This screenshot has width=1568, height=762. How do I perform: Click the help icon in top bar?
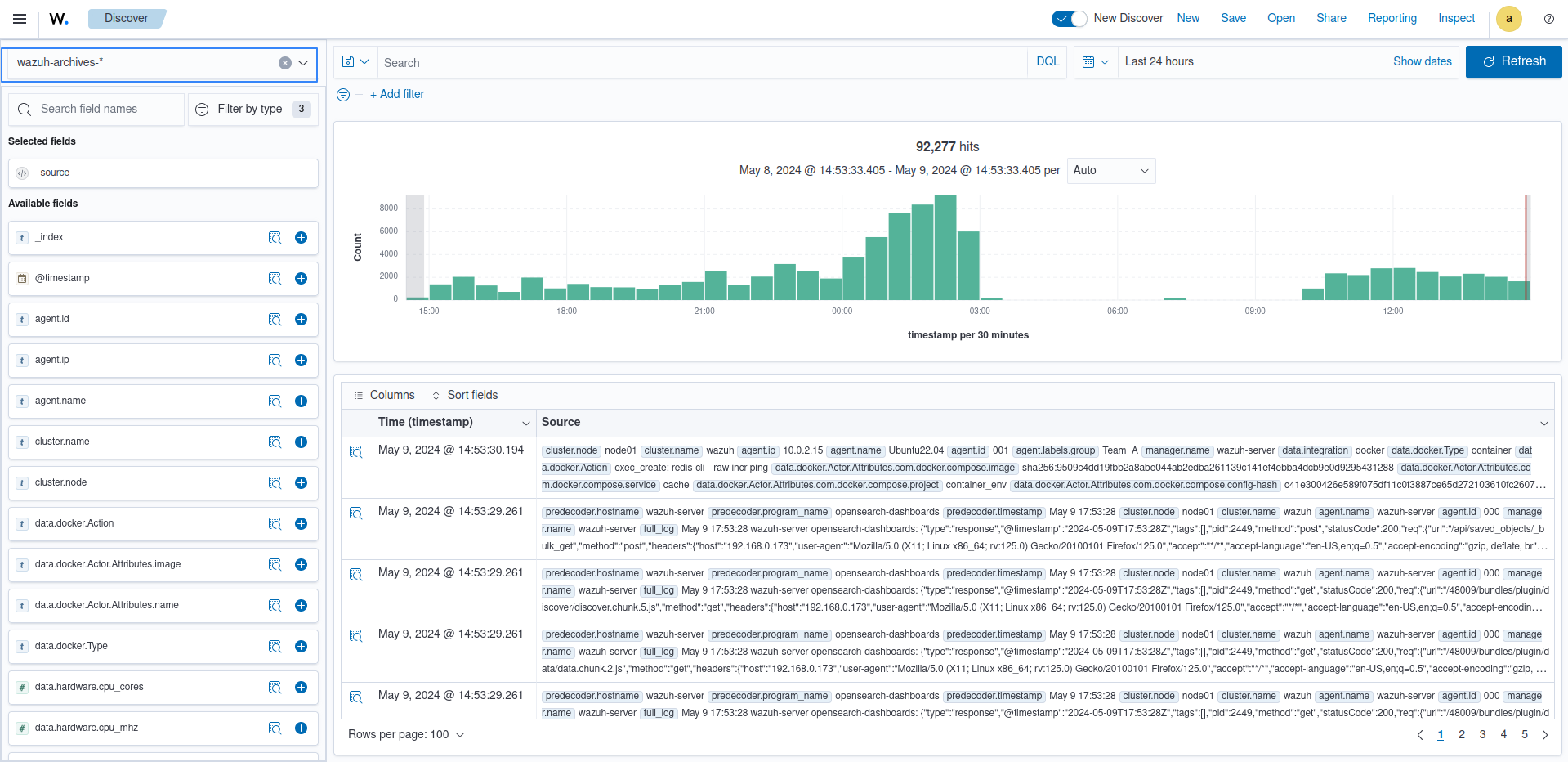pyautogui.click(x=1548, y=19)
